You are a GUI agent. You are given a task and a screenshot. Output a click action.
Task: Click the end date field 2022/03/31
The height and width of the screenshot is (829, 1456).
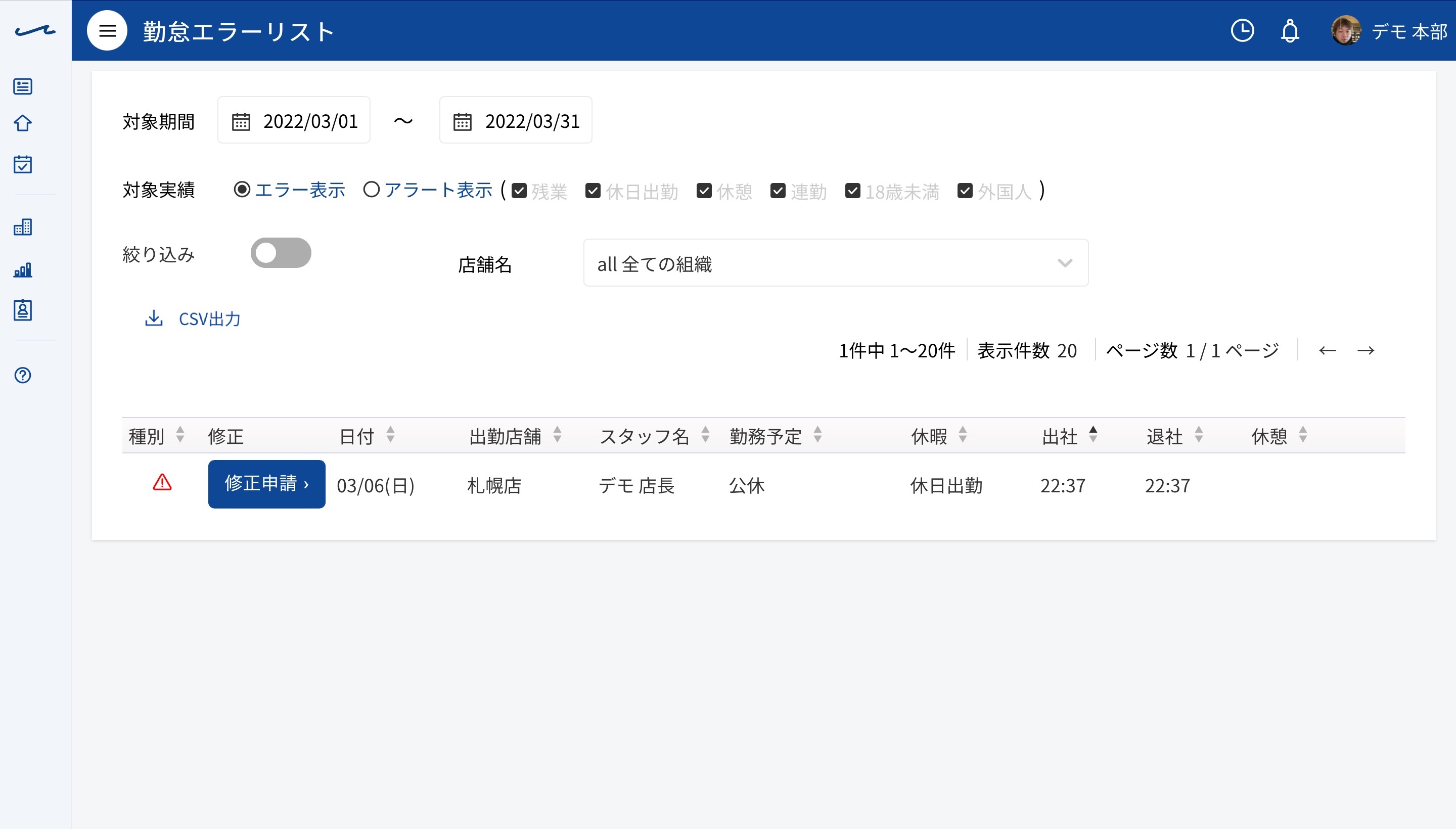(515, 120)
